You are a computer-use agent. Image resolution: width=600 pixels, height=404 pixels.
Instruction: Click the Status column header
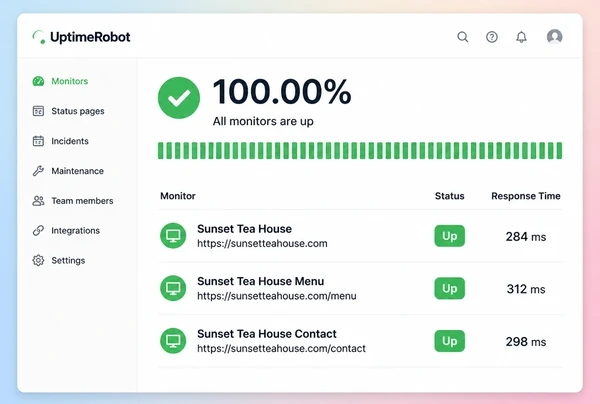pyautogui.click(x=450, y=196)
